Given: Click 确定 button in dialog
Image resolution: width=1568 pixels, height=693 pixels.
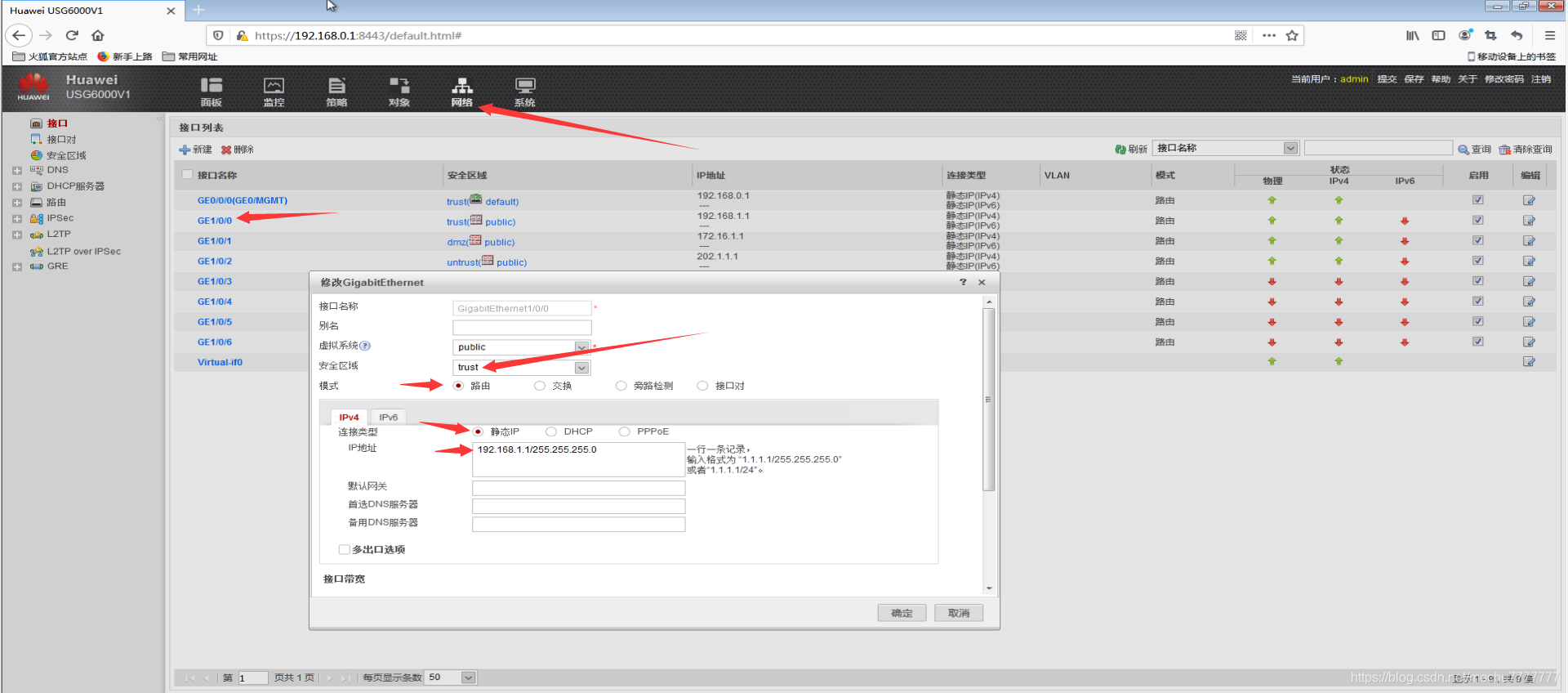Looking at the screenshot, I should [x=902, y=613].
